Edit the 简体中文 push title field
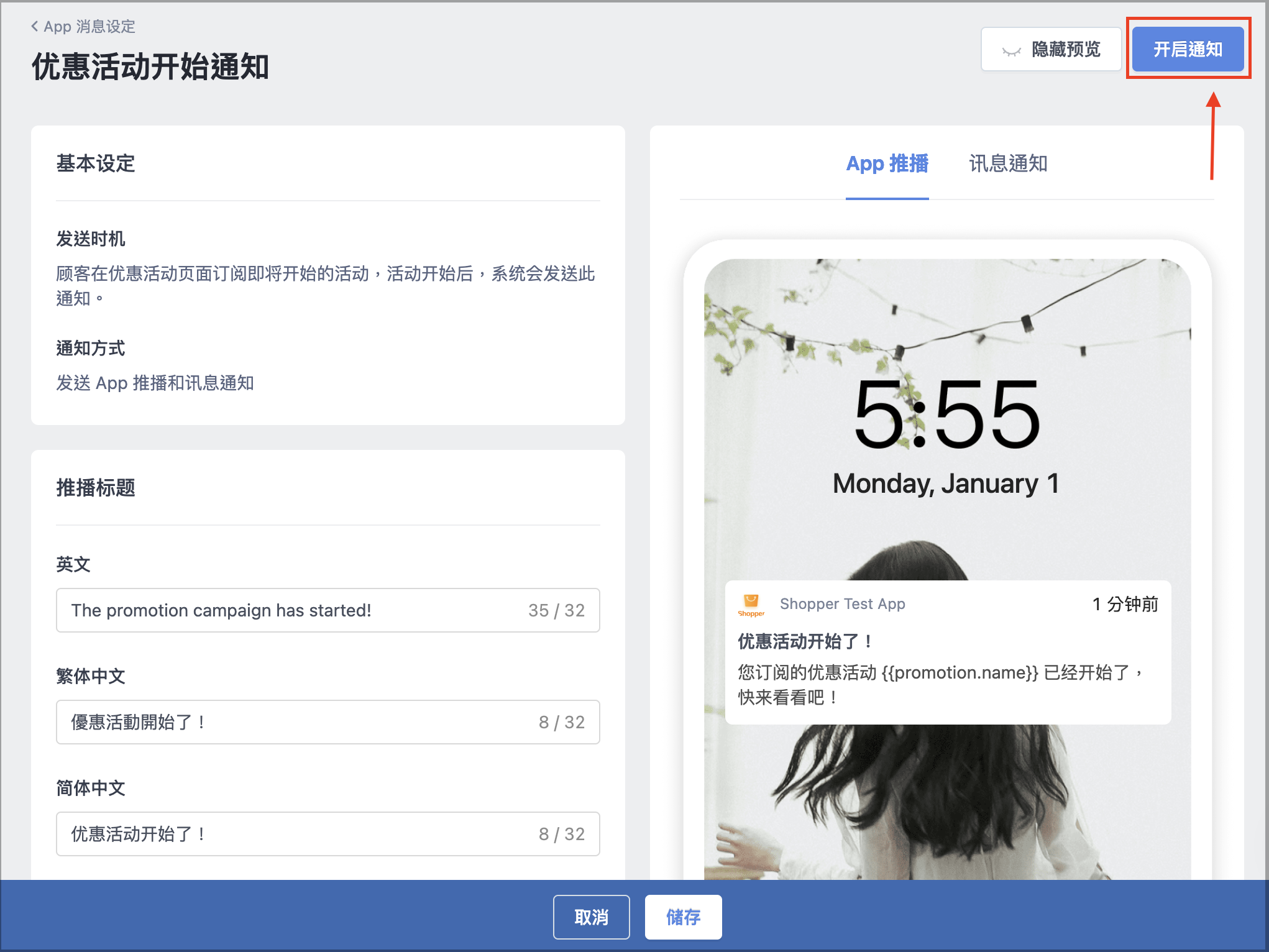Image resolution: width=1269 pixels, height=952 pixels. pos(328,834)
